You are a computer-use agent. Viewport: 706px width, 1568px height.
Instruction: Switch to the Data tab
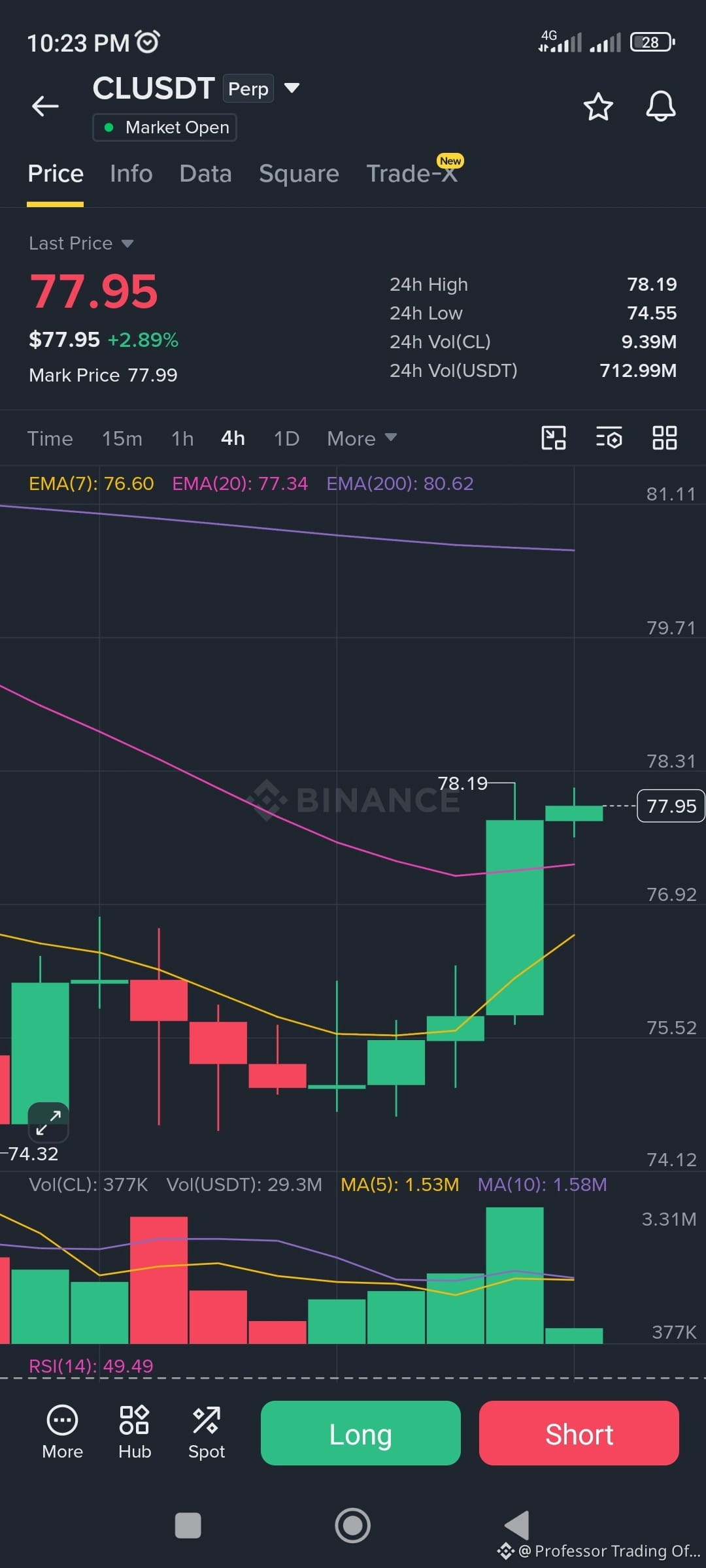coord(205,174)
